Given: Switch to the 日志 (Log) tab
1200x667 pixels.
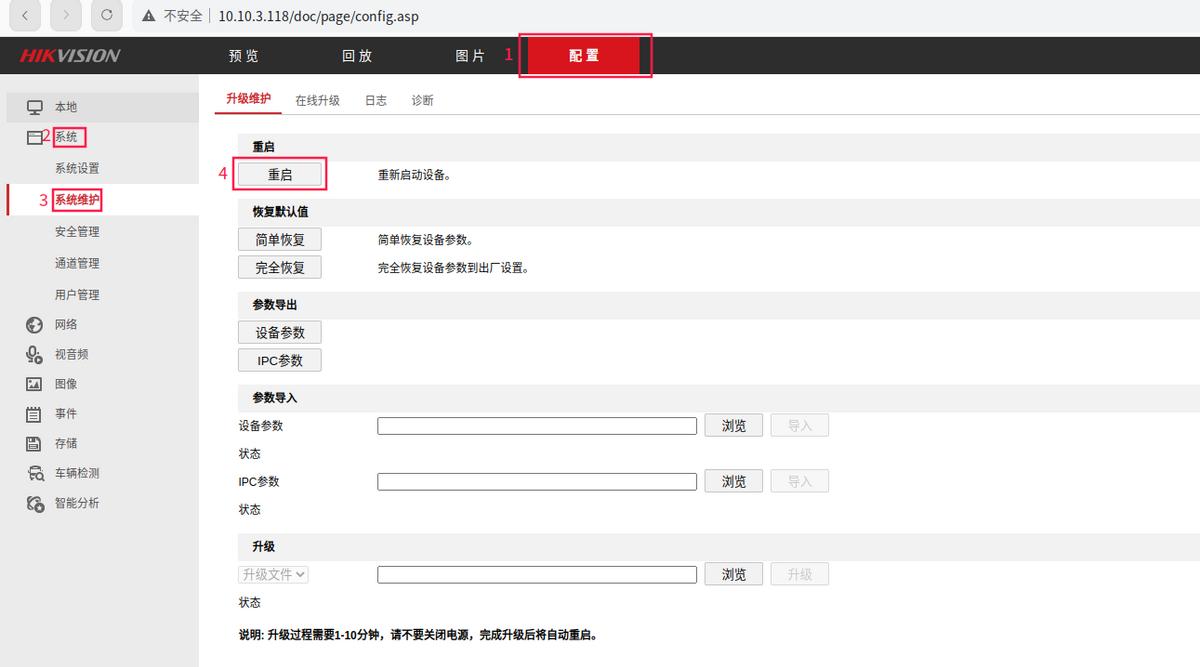Looking at the screenshot, I should [375, 100].
